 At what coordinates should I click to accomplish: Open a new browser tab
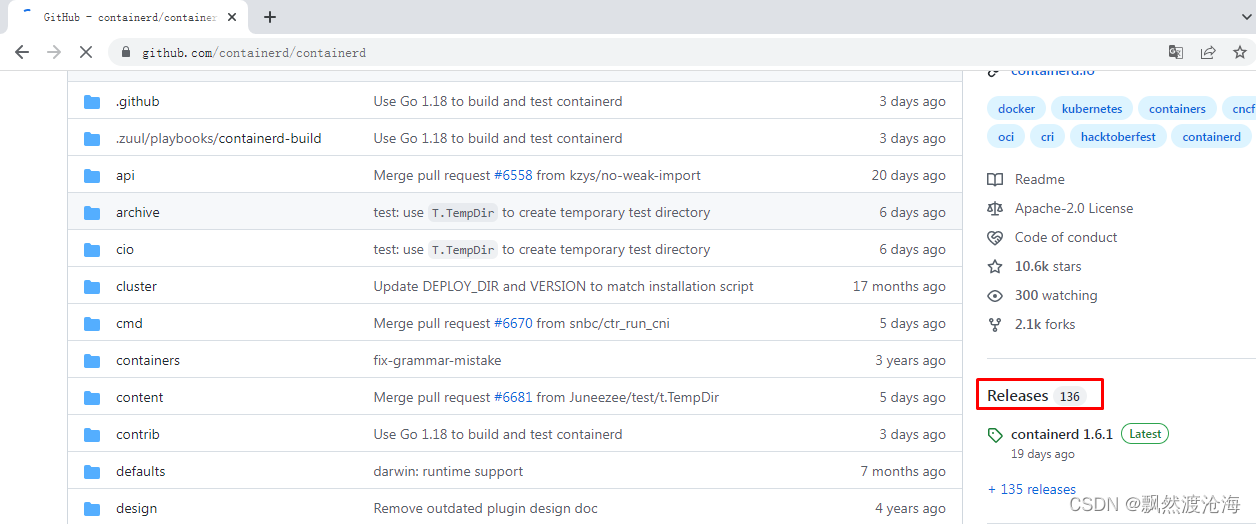point(270,17)
